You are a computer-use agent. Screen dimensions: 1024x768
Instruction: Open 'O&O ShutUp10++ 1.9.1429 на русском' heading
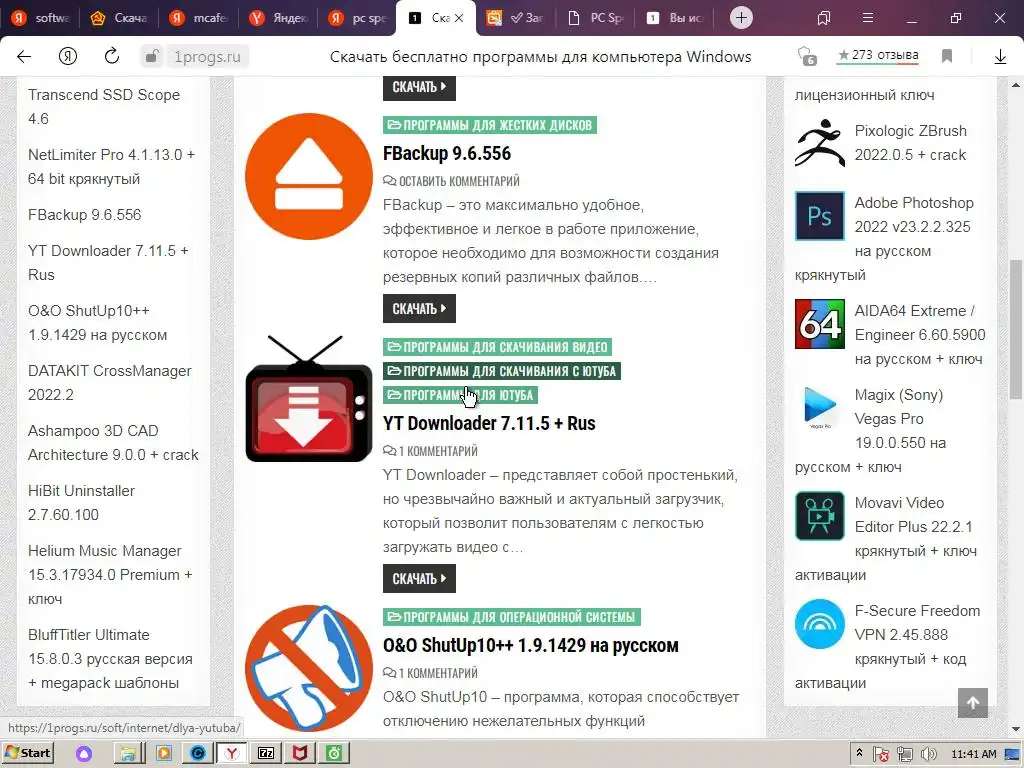(x=530, y=645)
